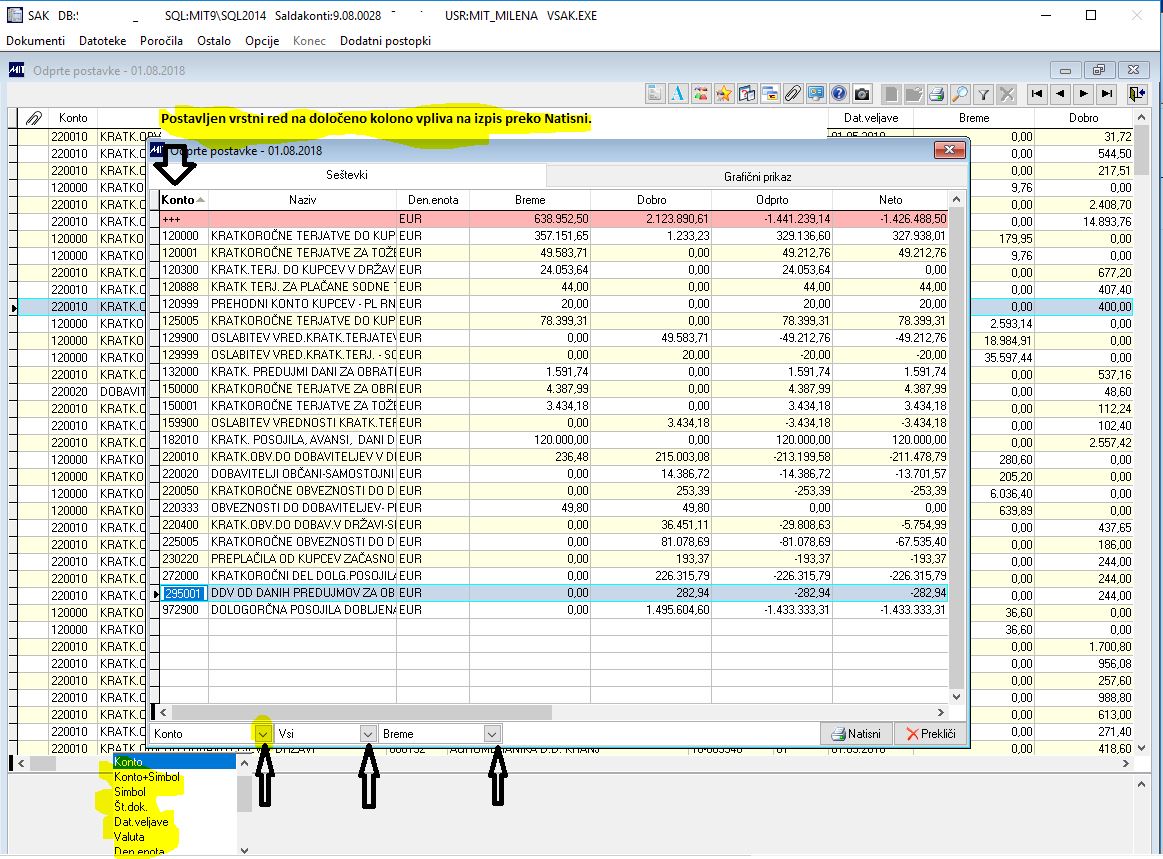
Task: Open the Dodatni postopki menu
Action: 385,41
